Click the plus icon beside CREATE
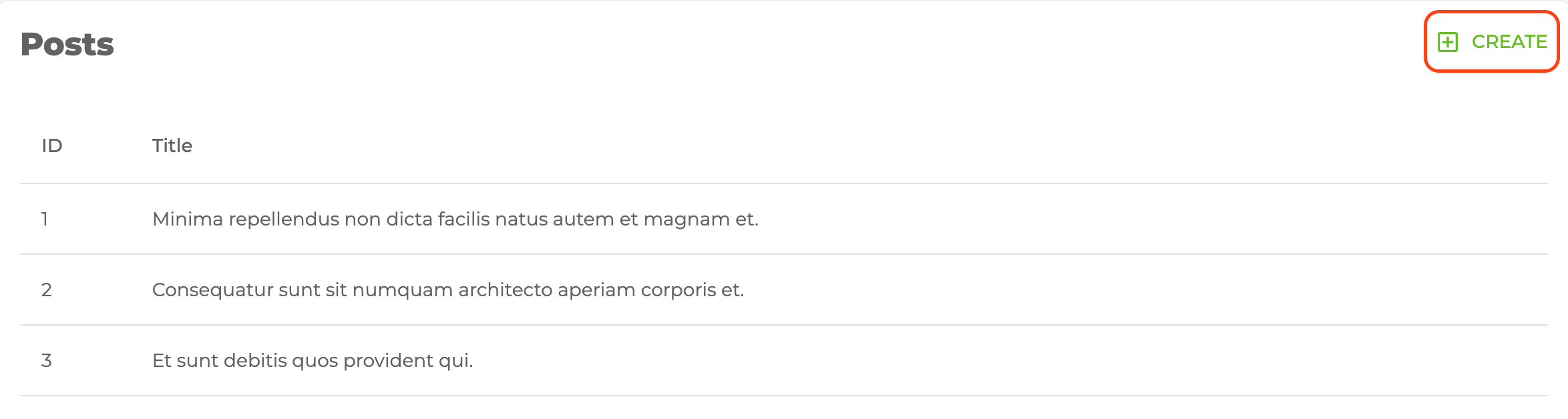The height and width of the screenshot is (419, 1568). (x=1448, y=42)
